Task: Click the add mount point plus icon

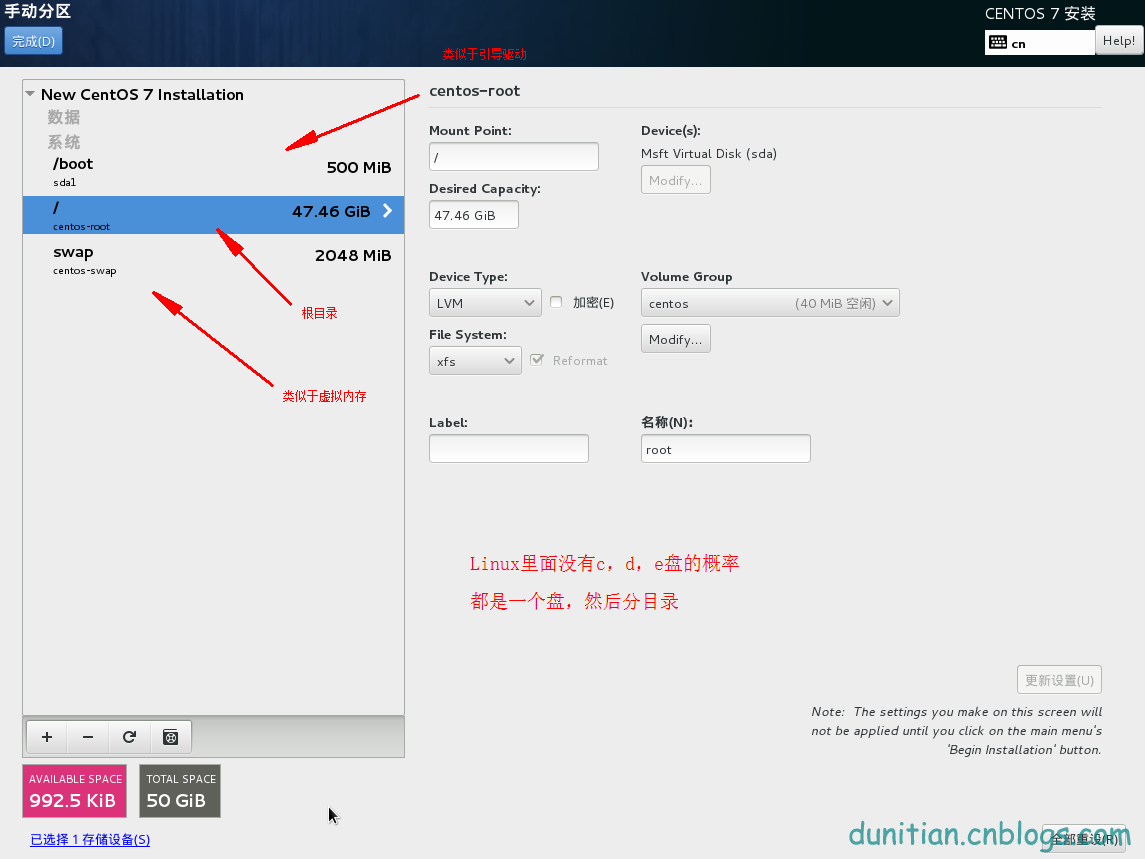Action: pos(47,737)
